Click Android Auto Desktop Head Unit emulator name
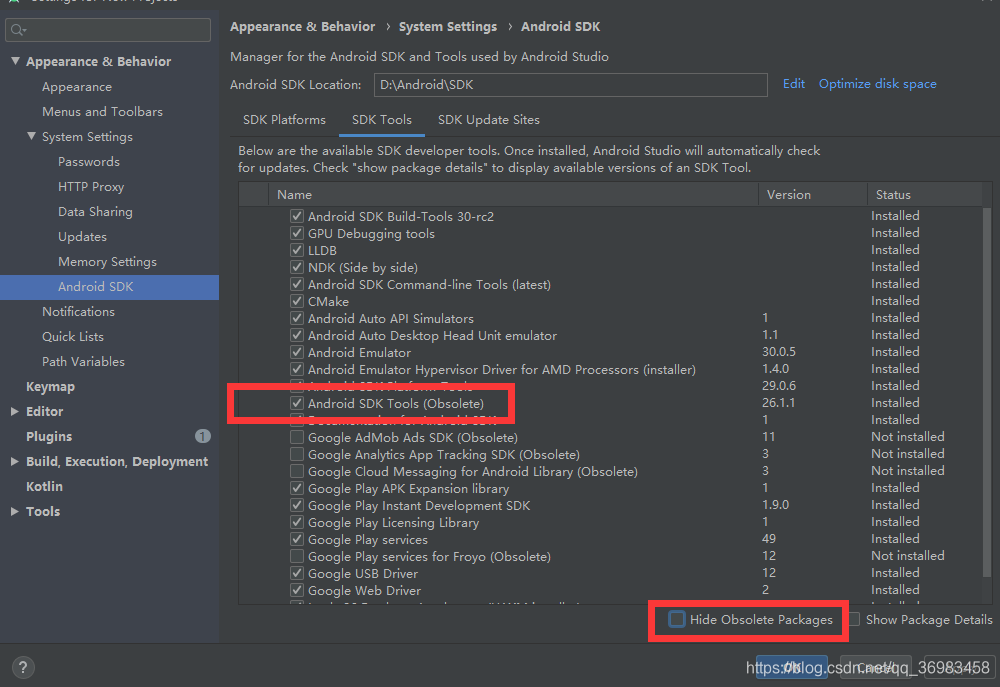This screenshot has width=1000, height=687. (x=432, y=336)
